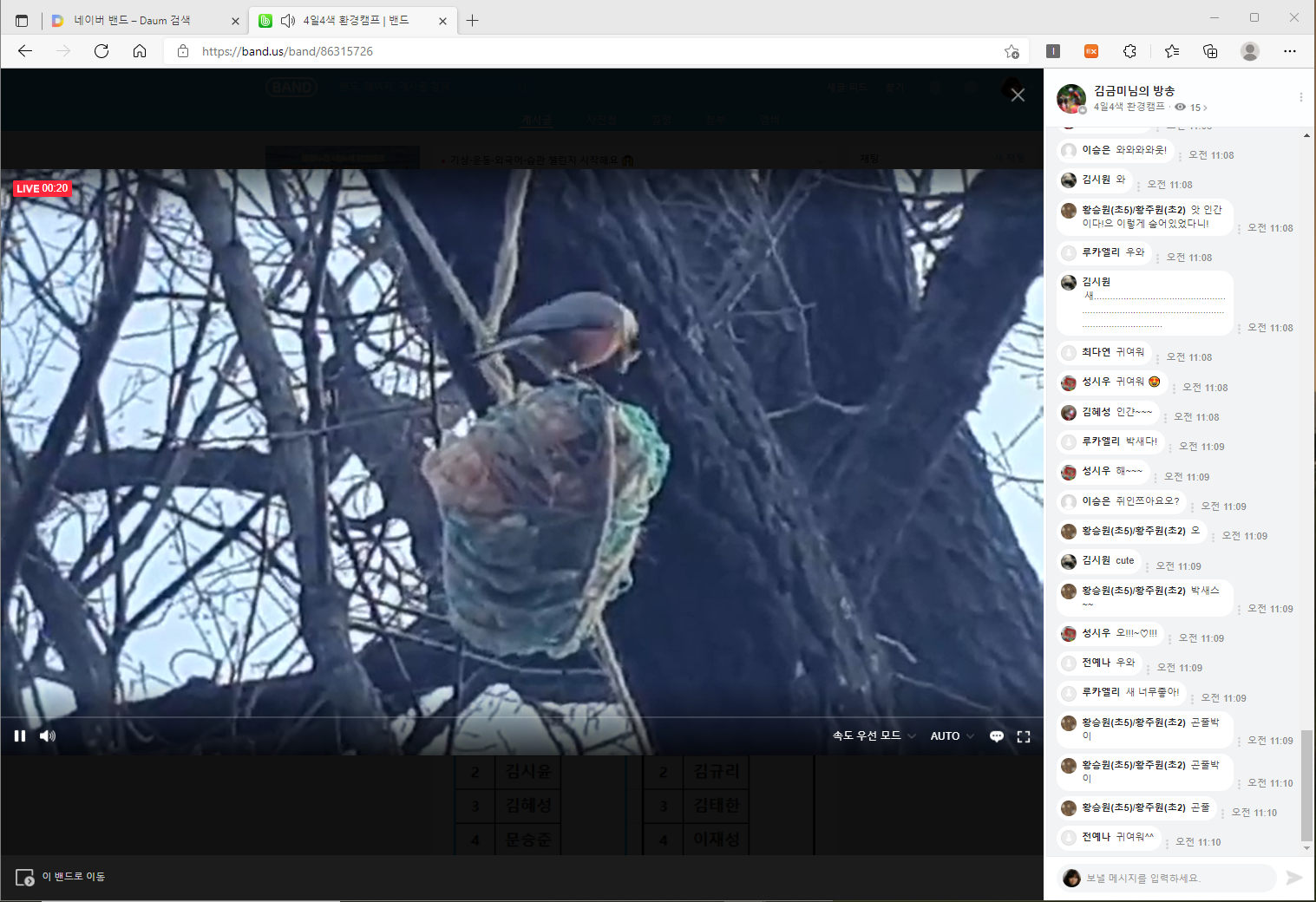Click the site info lock icon
The width and height of the screenshot is (1316, 902).
pos(183,51)
